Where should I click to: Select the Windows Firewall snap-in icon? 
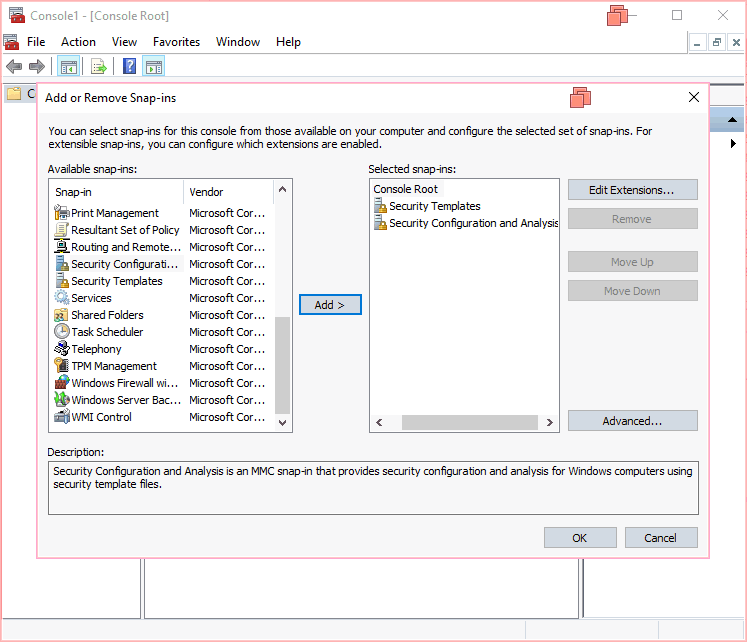62,383
